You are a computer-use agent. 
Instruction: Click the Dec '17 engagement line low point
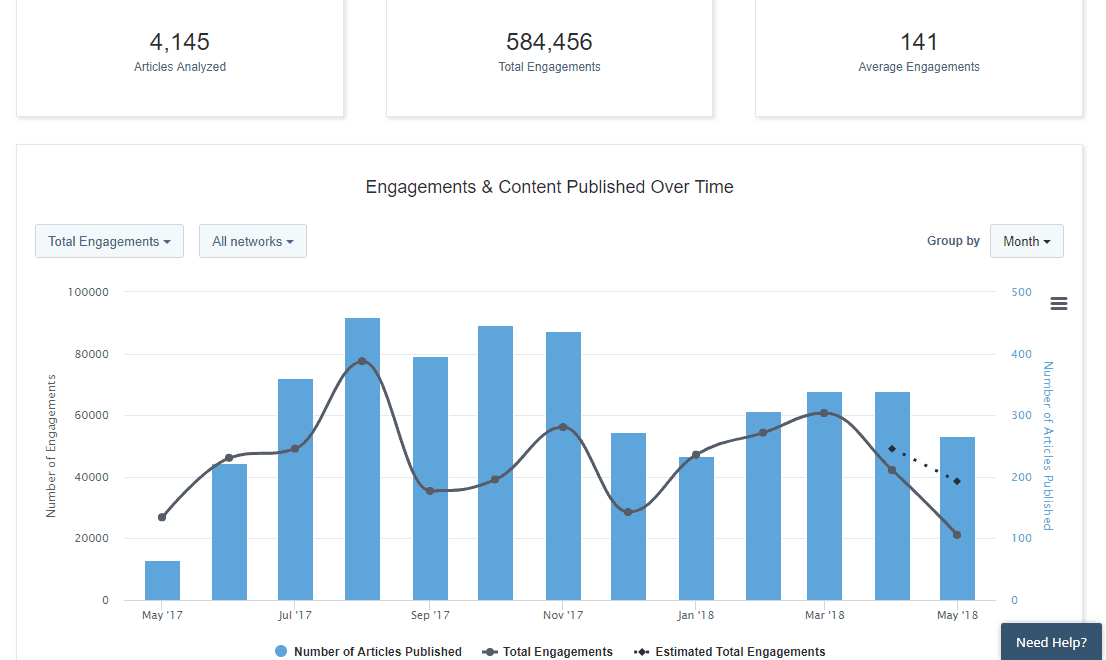[x=628, y=512]
